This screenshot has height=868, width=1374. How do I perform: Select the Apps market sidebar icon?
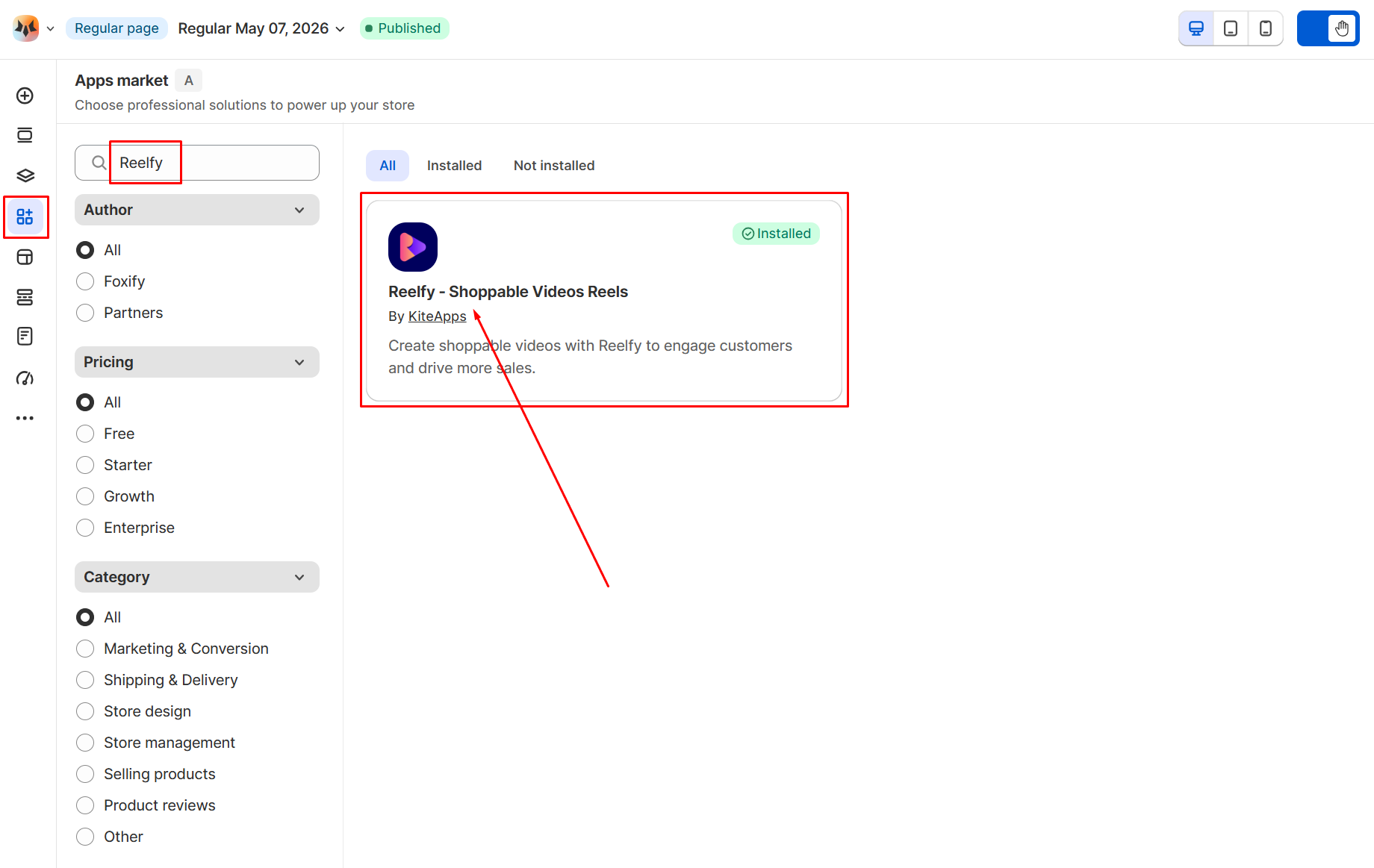25,217
